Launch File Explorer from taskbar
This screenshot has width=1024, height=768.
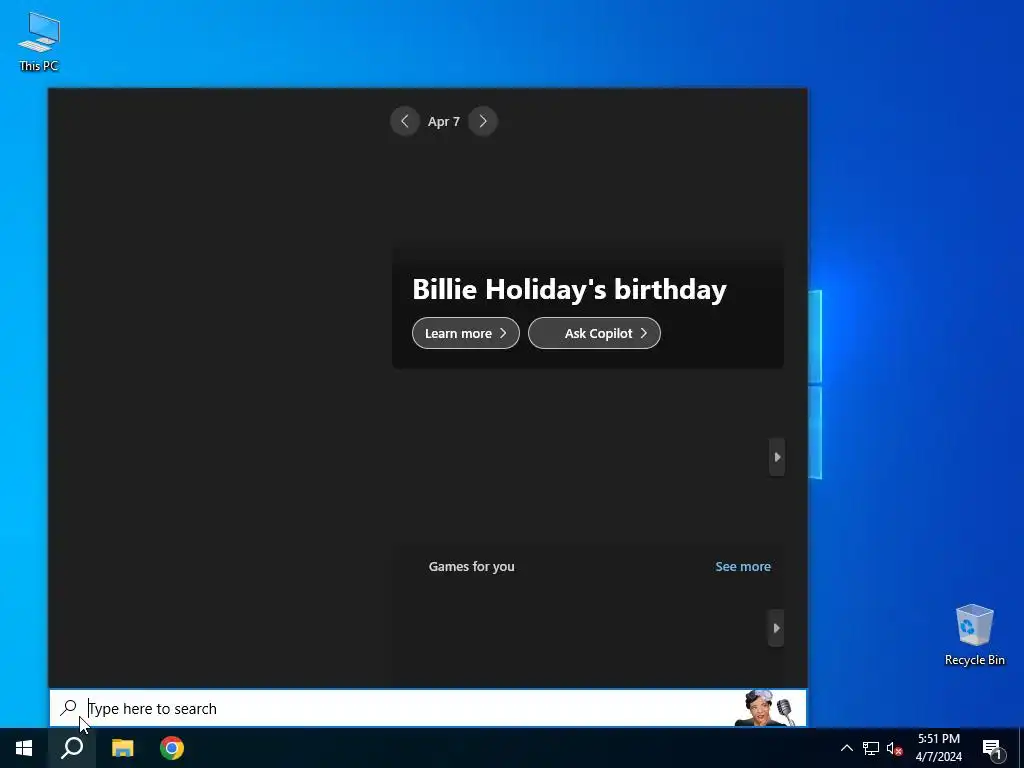(x=122, y=748)
